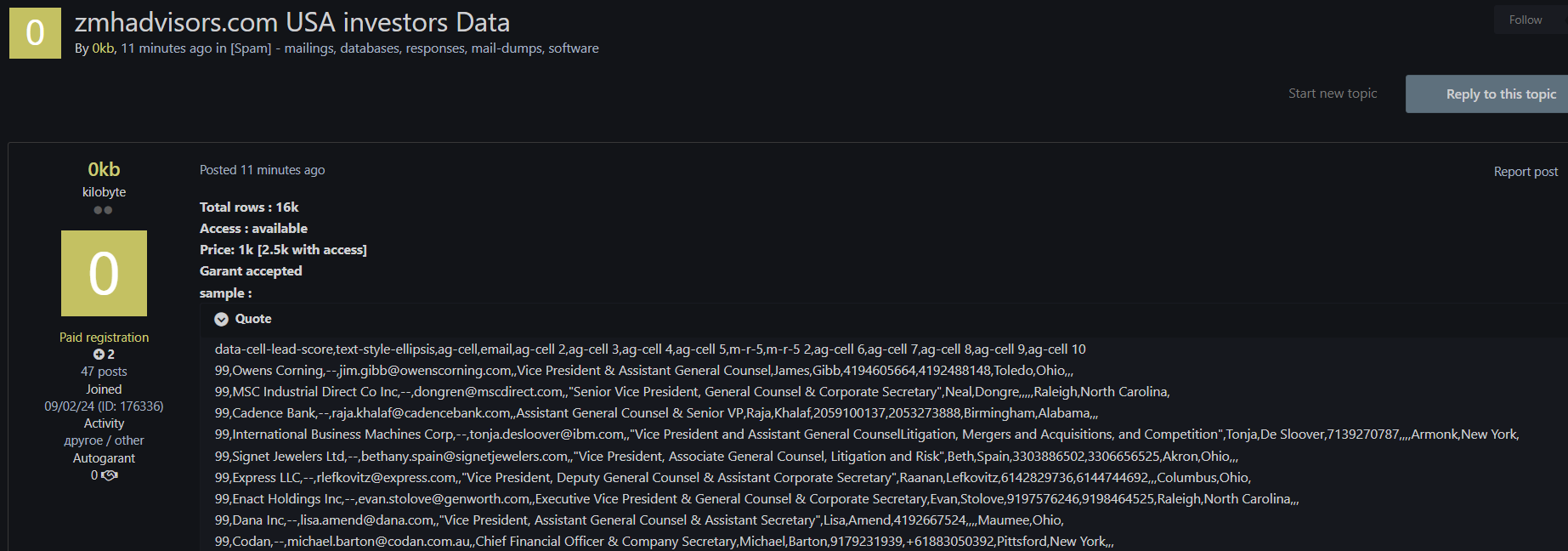Open the 0kb author link in byline

pyautogui.click(x=103, y=48)
